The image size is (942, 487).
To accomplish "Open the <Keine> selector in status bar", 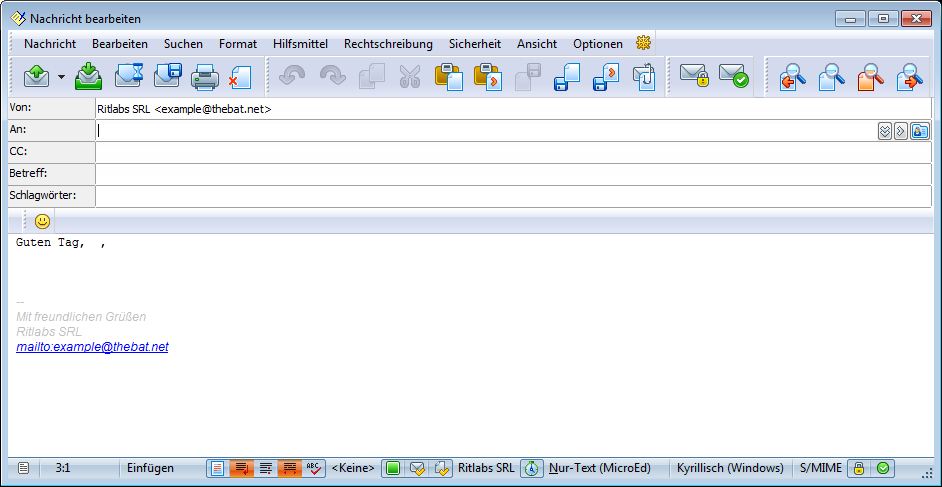I will pyautogui.click(x=353, y=468).
